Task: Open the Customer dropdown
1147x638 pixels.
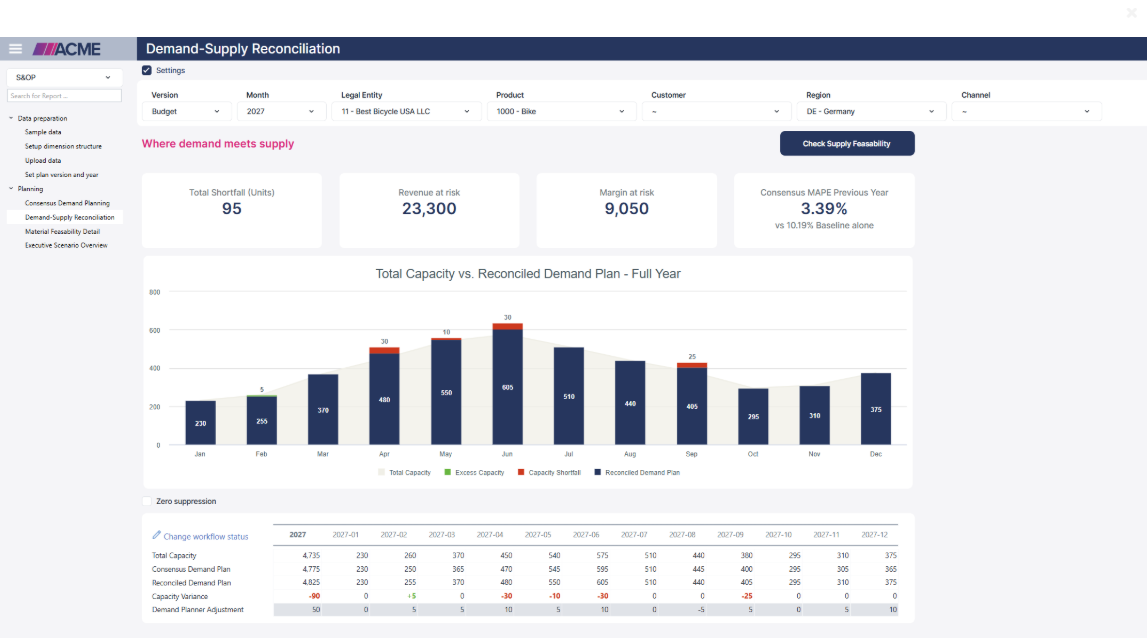Action: pos(716,111)
